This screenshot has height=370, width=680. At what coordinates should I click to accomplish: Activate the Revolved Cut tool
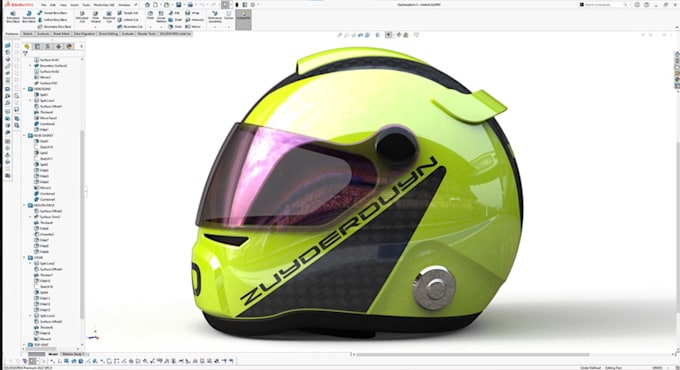point(109,17)
